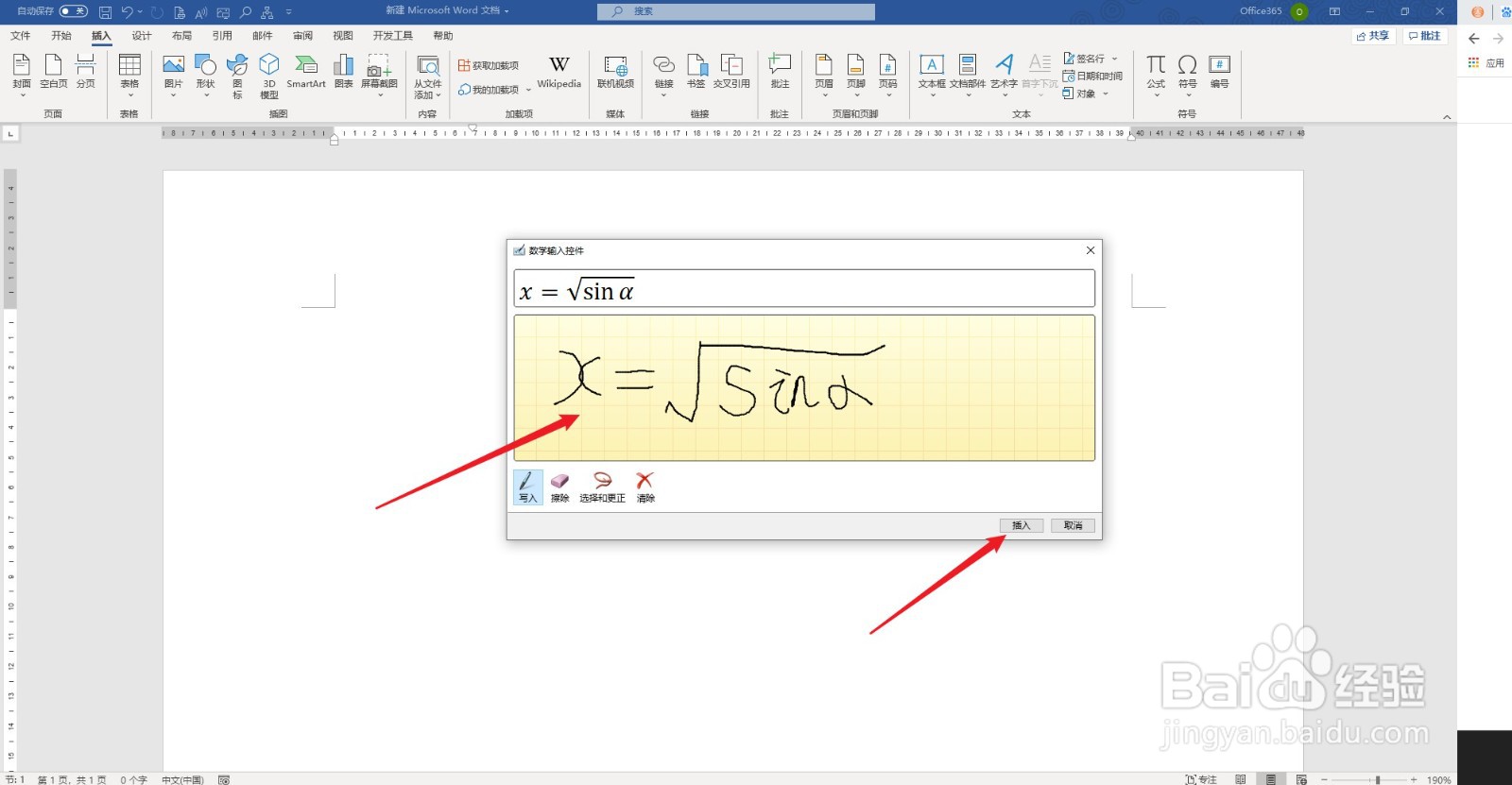Click recognized formula preview field

click(x=804, y=288)
